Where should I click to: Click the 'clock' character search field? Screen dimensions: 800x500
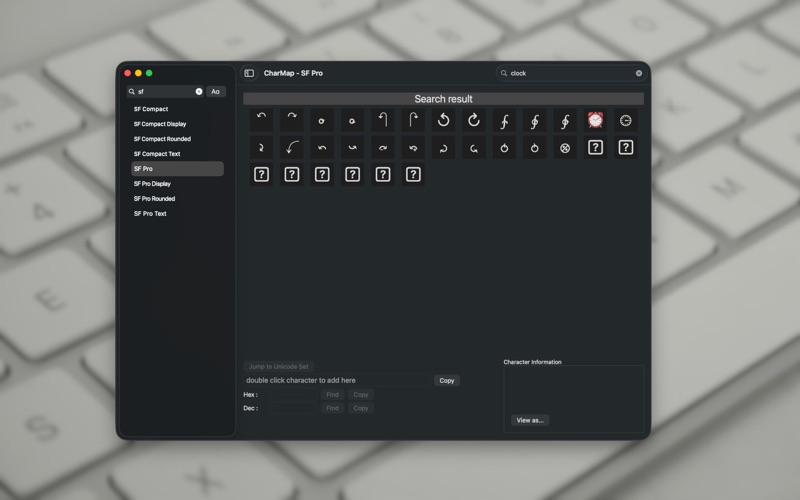pyautogui.click(x=571, y=73)
